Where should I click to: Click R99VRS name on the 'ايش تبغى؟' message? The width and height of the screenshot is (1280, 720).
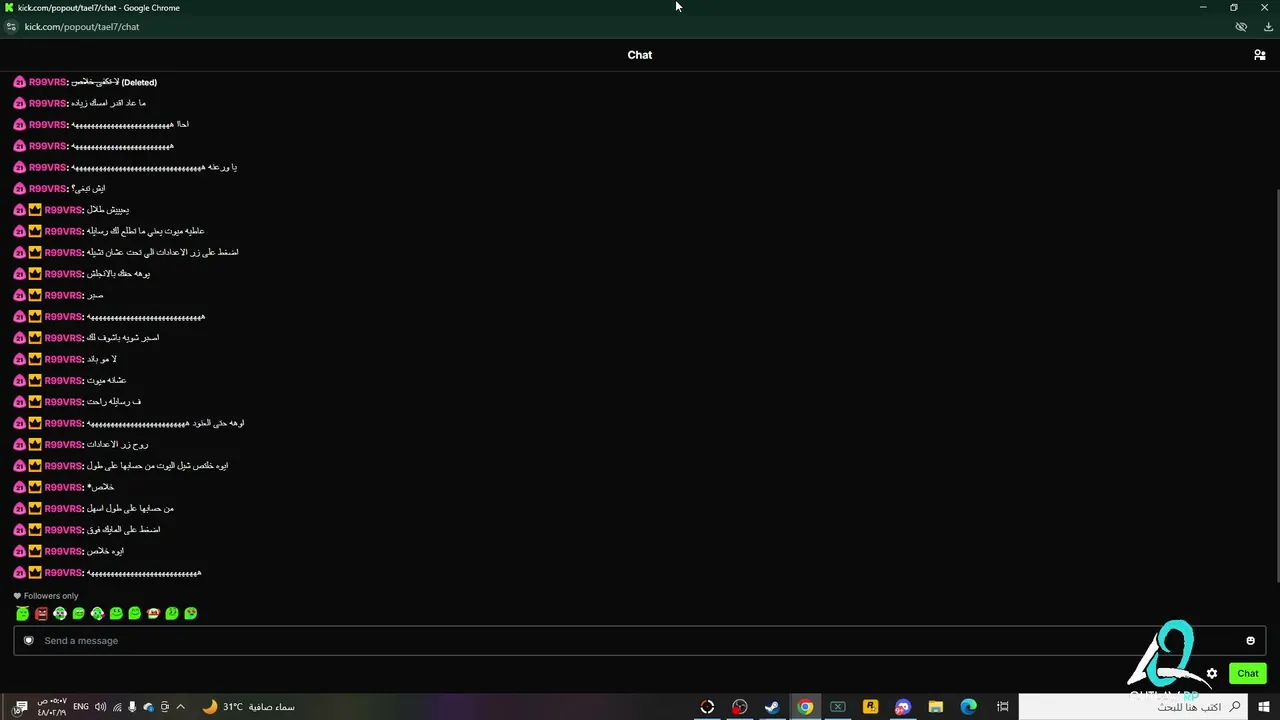point(47,188)
